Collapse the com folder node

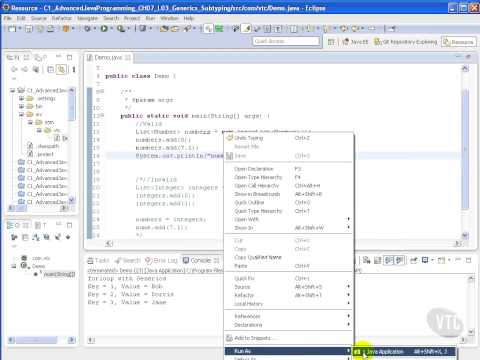coord(30,122)
